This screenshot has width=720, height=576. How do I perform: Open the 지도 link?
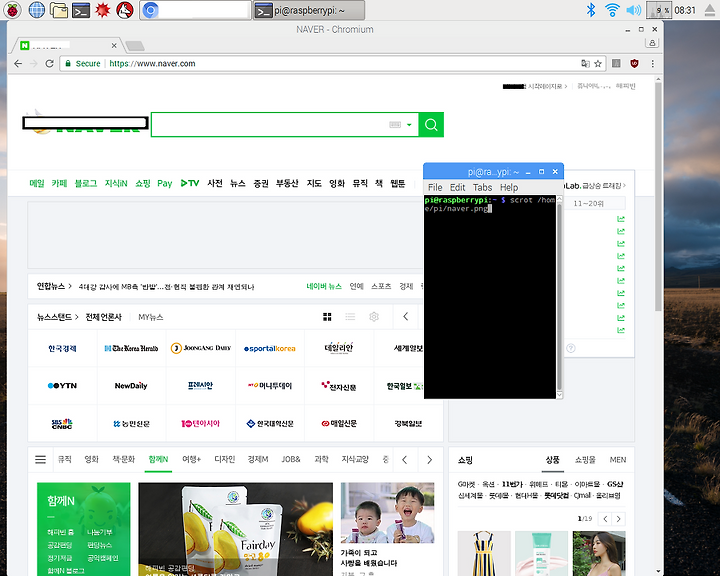[314, 183]
